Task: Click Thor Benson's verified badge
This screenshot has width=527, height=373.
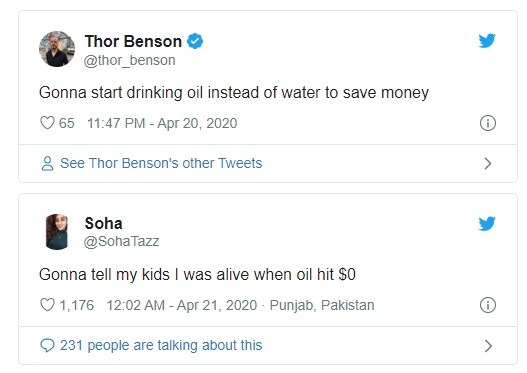Action: pos(195,41)
